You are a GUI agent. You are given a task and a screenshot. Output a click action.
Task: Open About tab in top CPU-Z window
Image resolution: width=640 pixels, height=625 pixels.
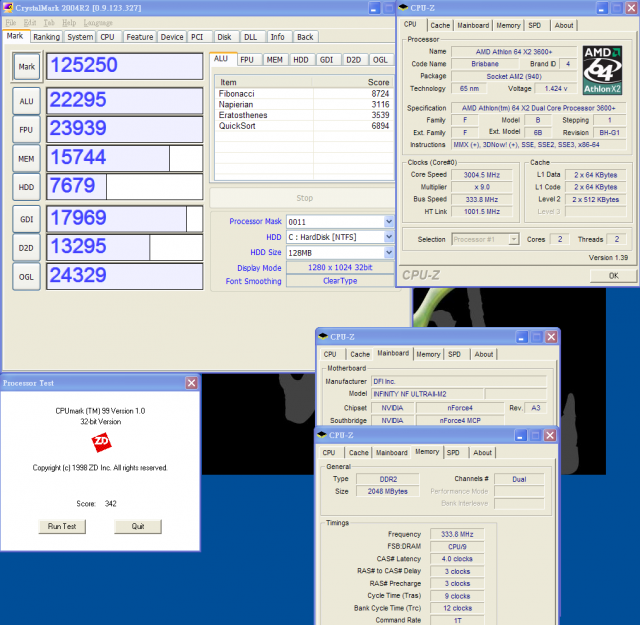point(564,25)
